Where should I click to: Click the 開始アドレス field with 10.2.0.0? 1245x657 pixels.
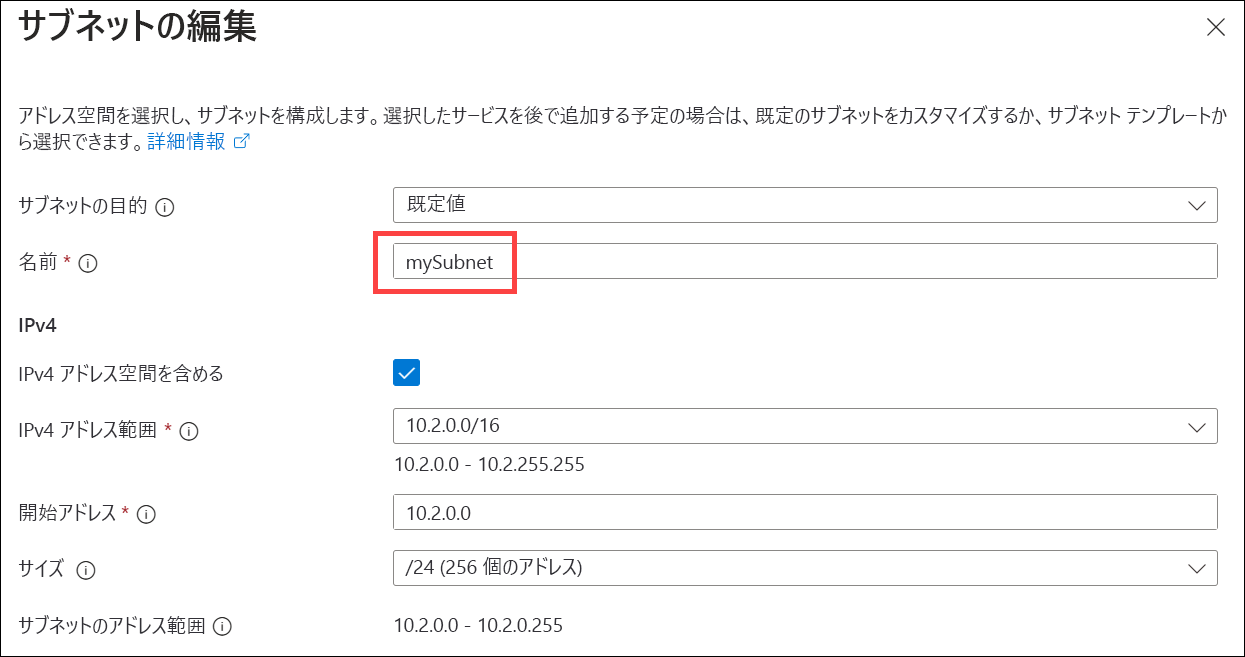(x=805, y=512)
